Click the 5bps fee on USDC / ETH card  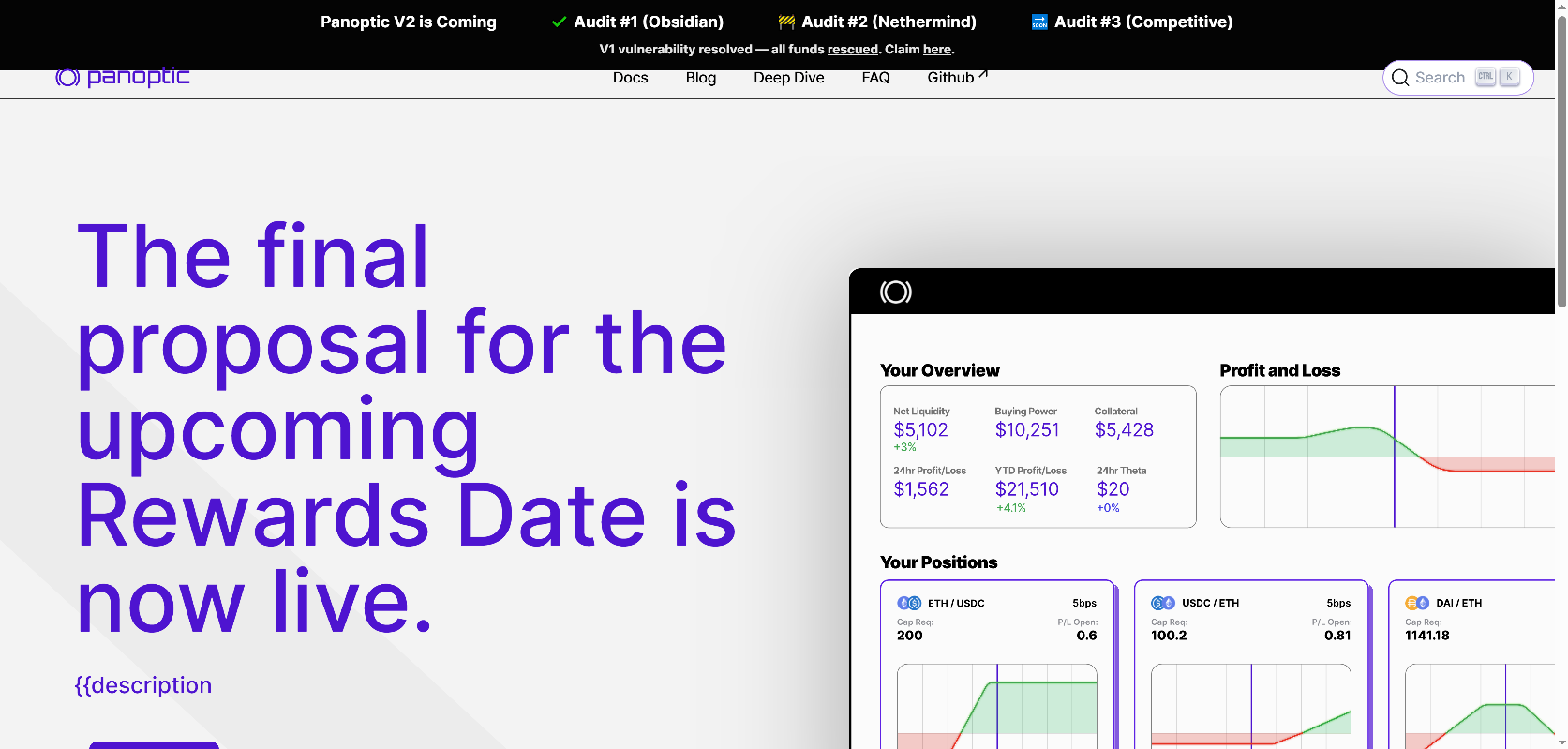coord(1338,603)
